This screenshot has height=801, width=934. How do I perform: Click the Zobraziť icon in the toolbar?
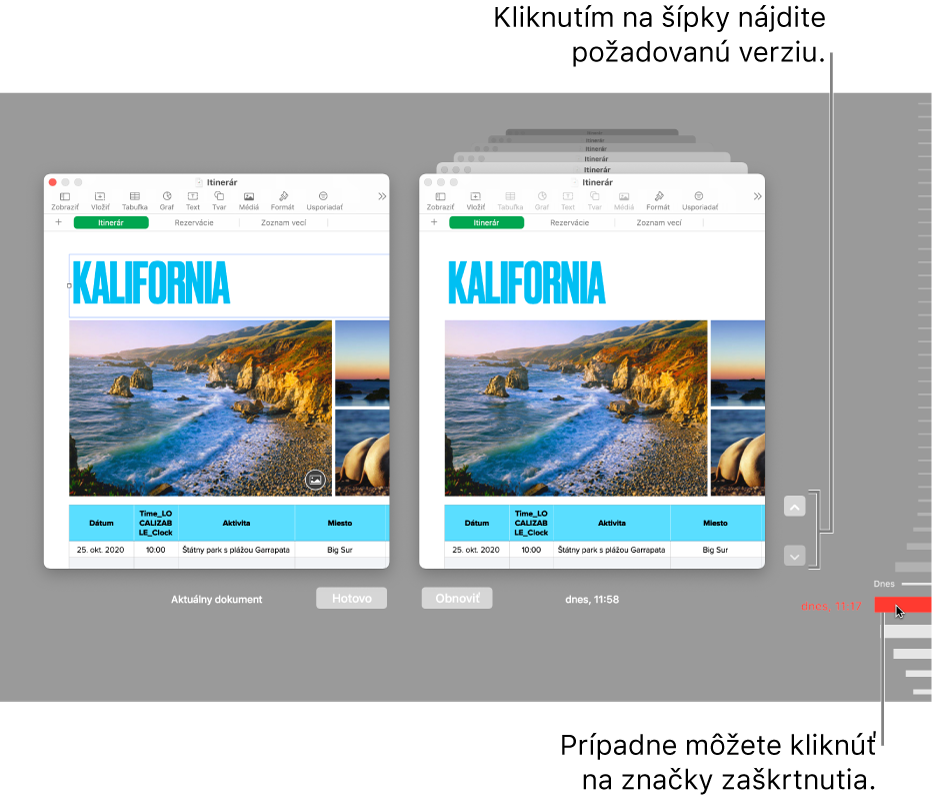click(65, 197)
